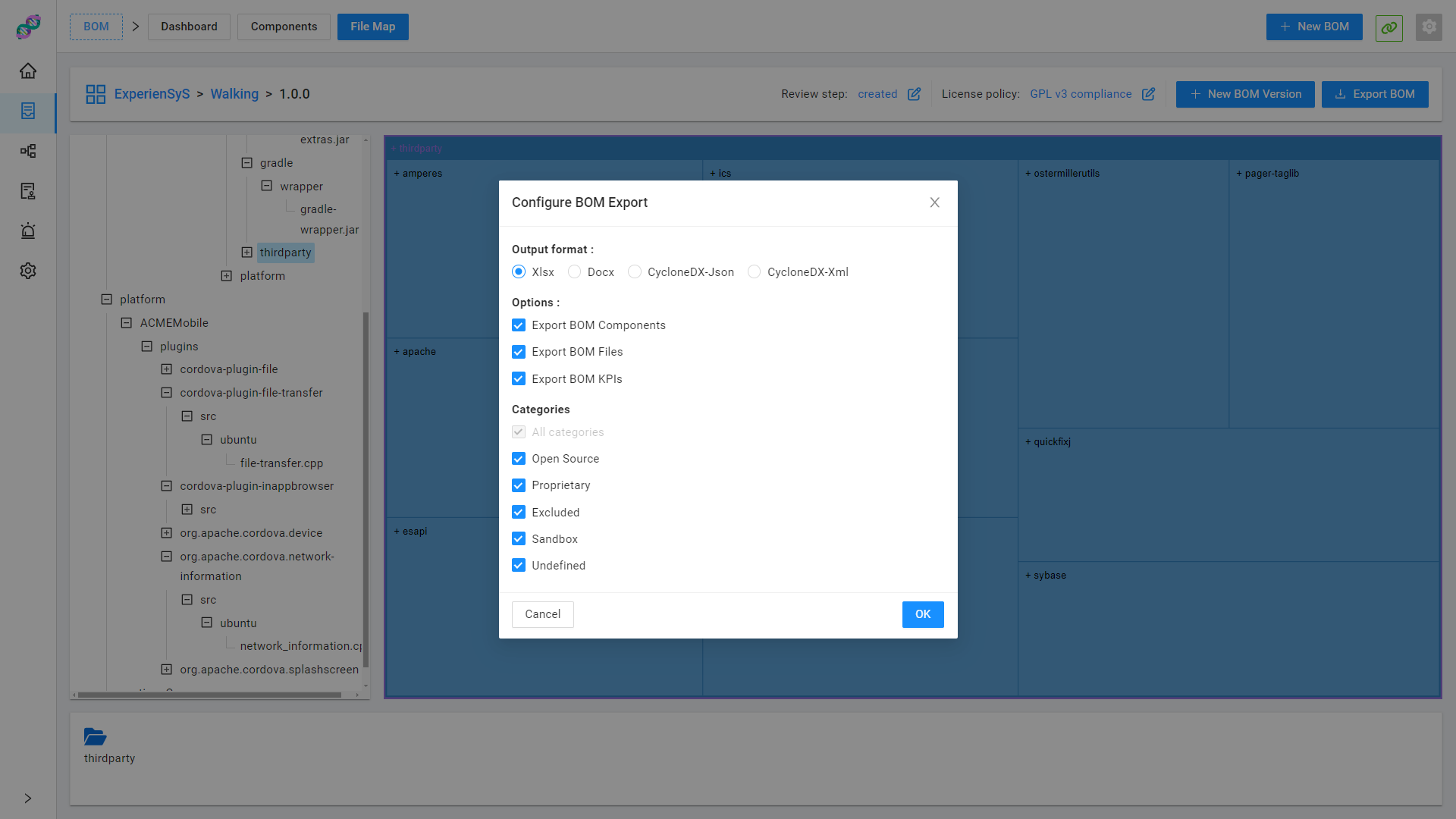Open the Dashboard tab
The image size is (1456, 819).
[188, 27]
